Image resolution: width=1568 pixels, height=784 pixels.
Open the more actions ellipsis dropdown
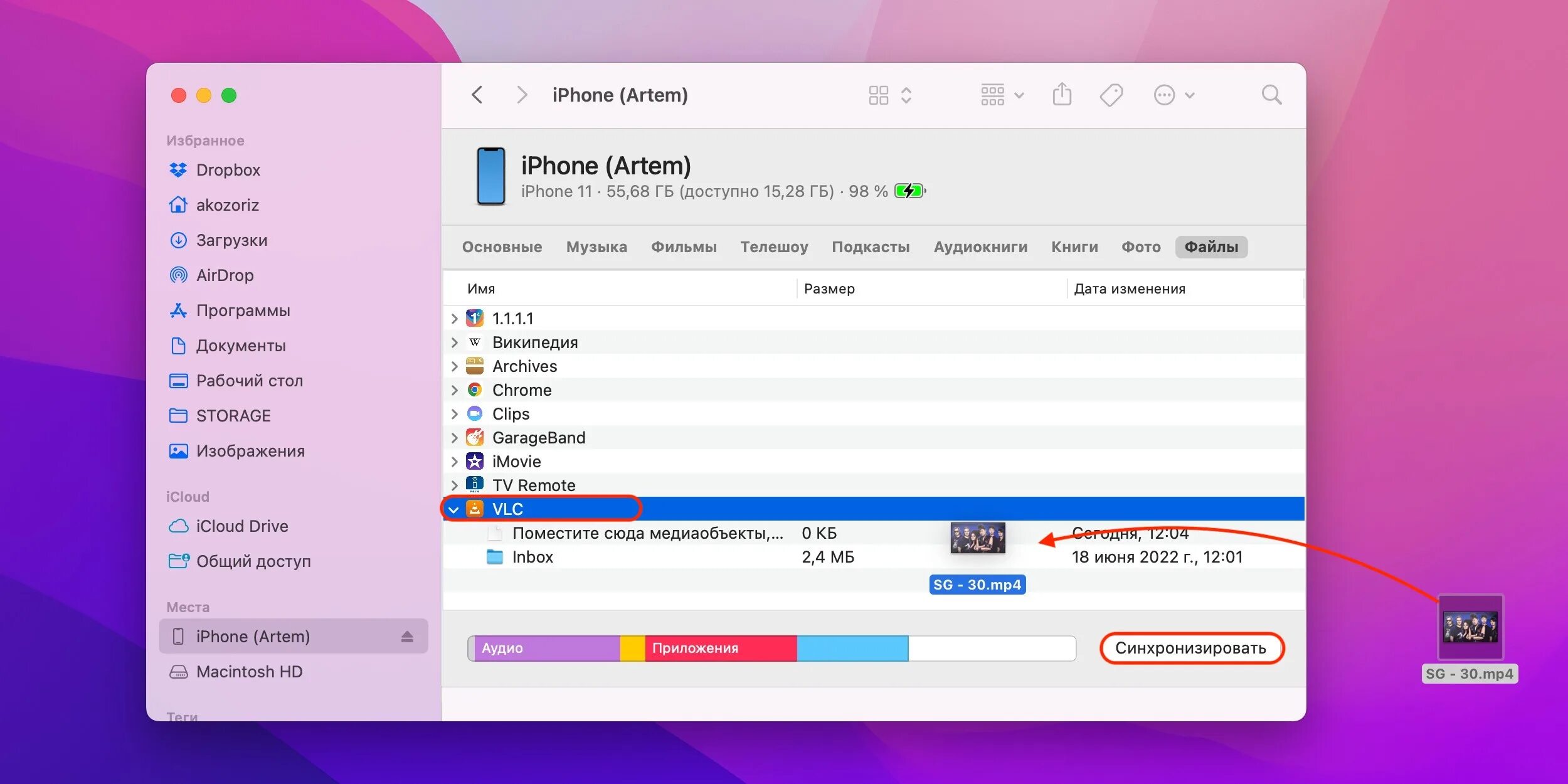(1173, 95)
